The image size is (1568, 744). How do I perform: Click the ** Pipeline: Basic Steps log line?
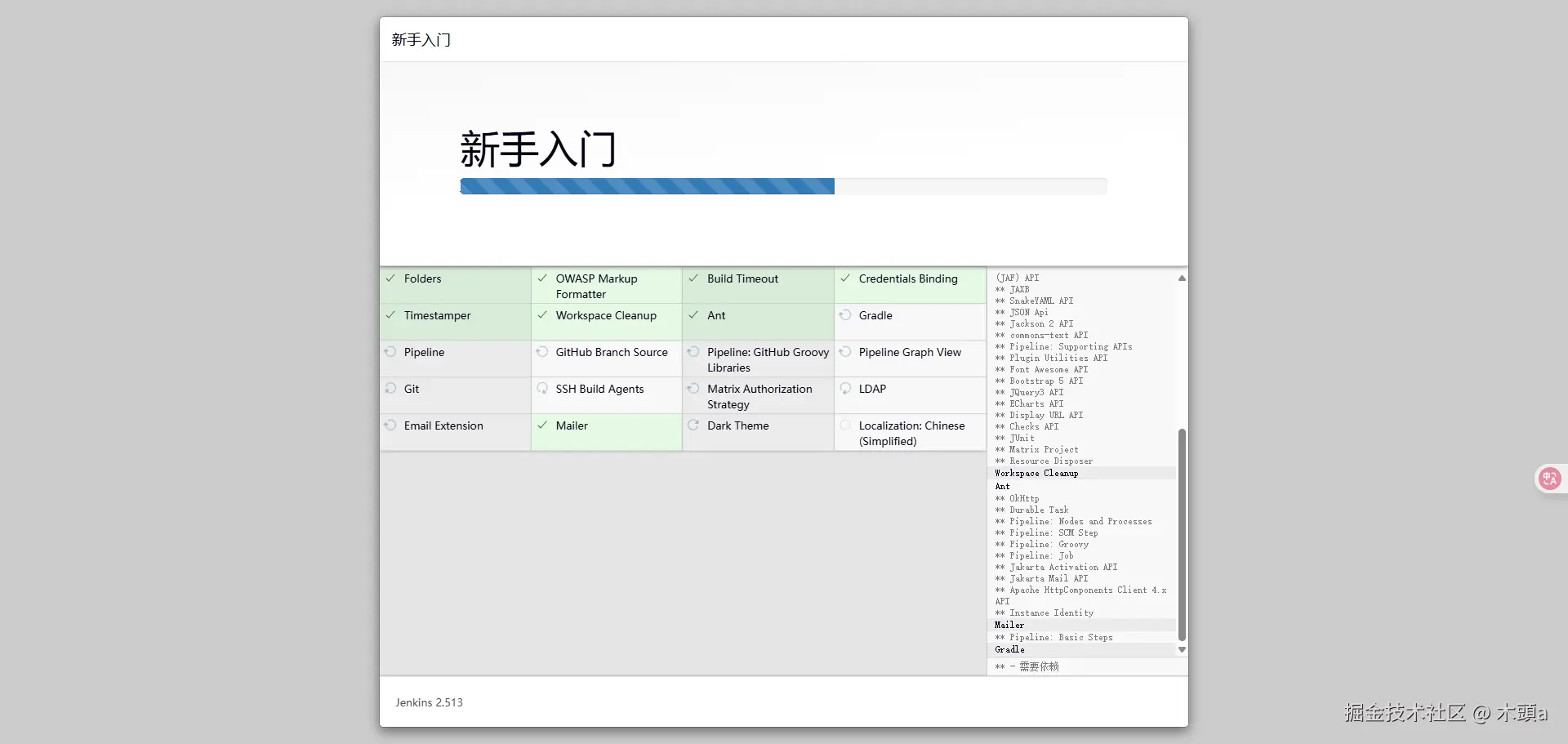pos(1053,638)
